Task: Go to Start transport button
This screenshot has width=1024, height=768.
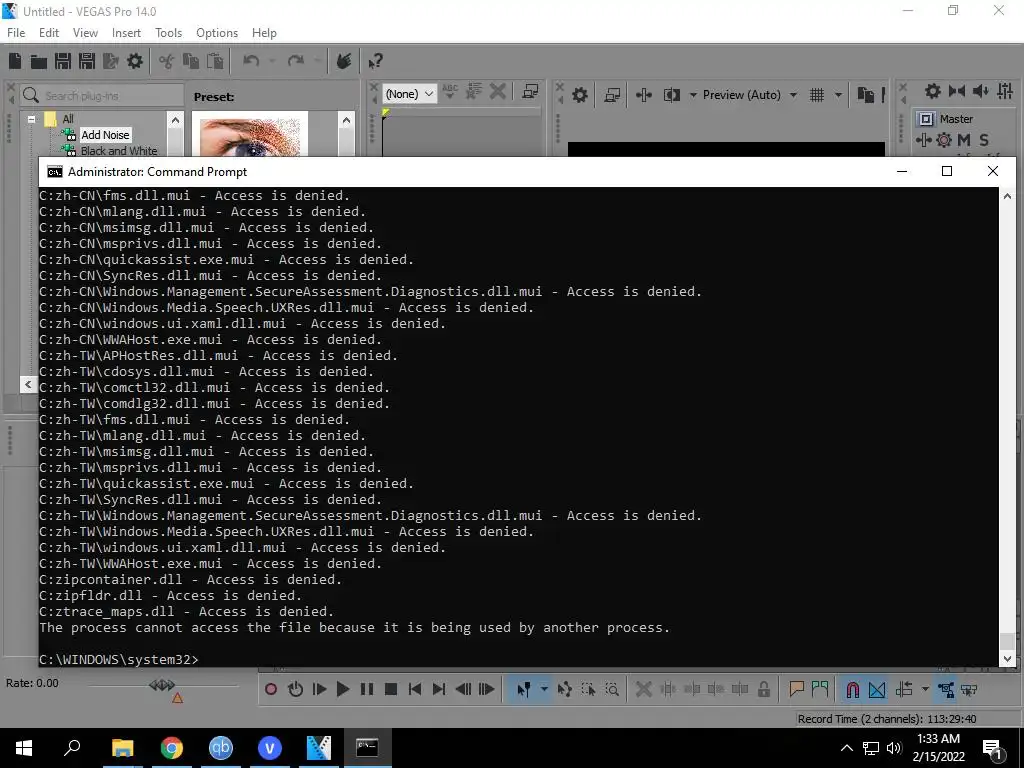Action: click(415, 690)
